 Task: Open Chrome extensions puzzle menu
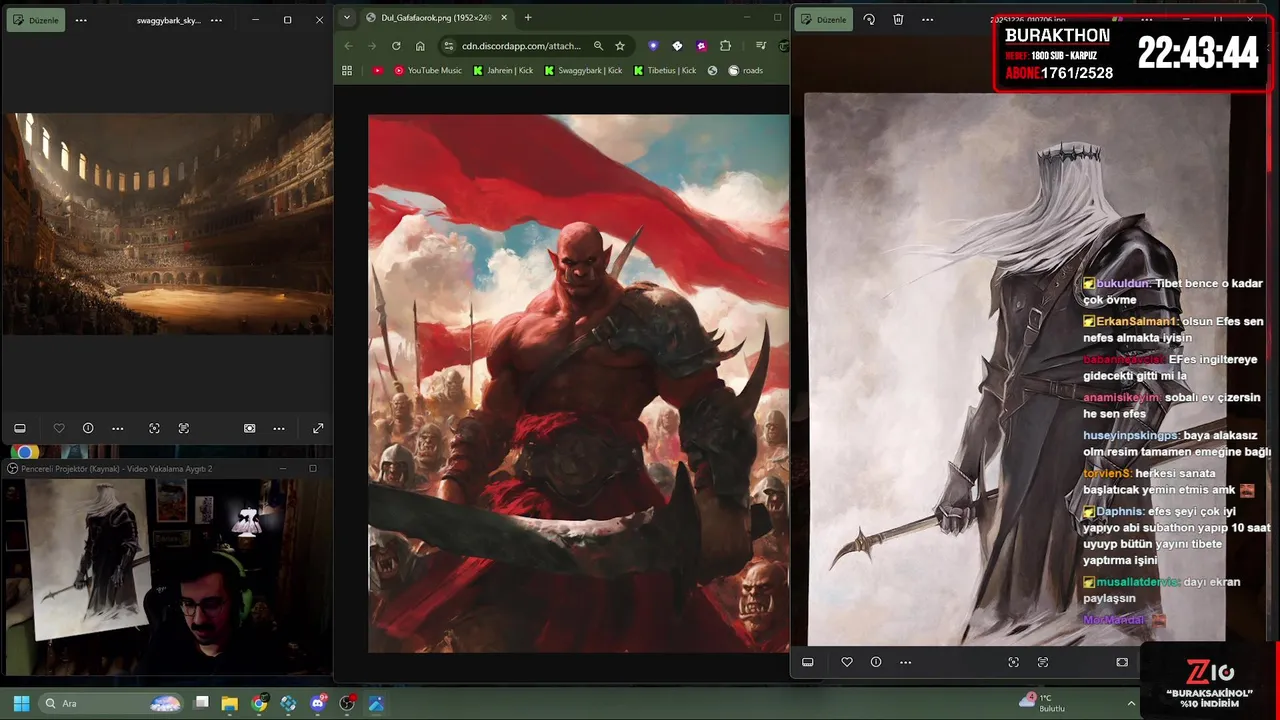725,46
